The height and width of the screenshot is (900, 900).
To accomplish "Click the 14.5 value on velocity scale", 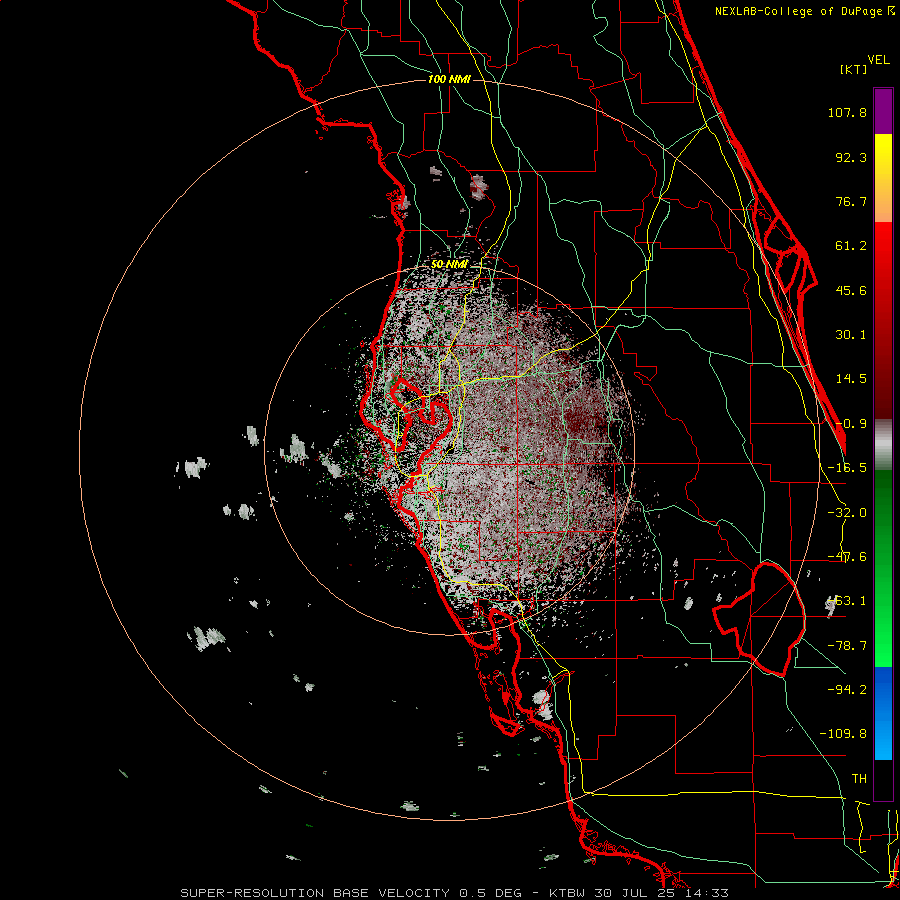I will coord(851,379).
